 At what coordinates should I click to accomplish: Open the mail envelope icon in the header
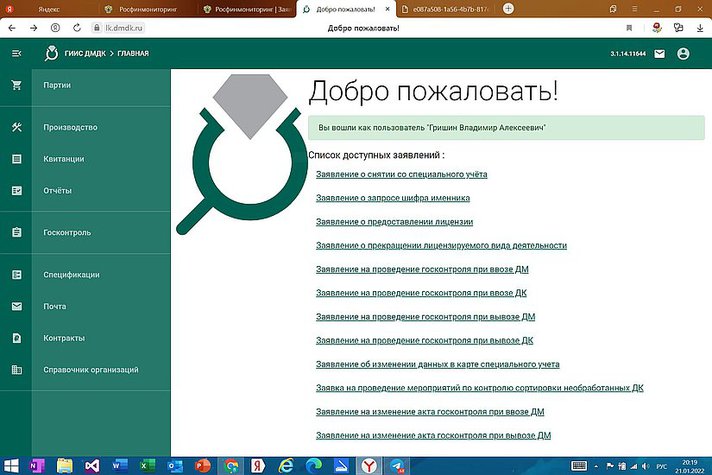click(x=659, y=54)
